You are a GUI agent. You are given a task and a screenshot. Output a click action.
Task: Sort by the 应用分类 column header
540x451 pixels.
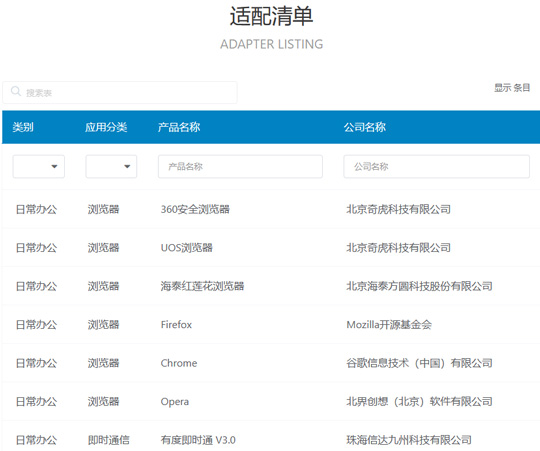(106, 127)
